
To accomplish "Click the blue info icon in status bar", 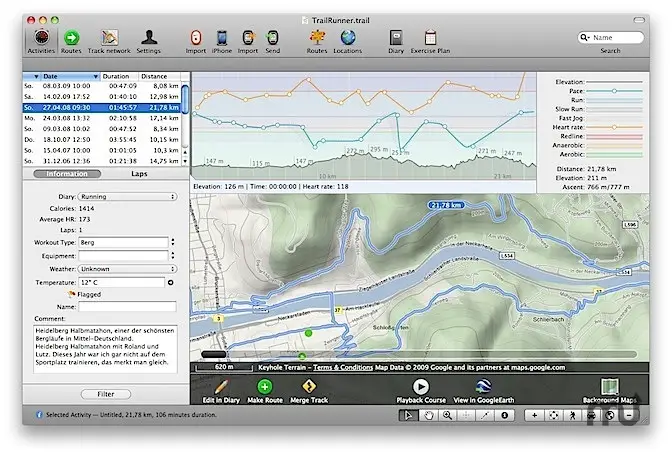I will point(39,415).
